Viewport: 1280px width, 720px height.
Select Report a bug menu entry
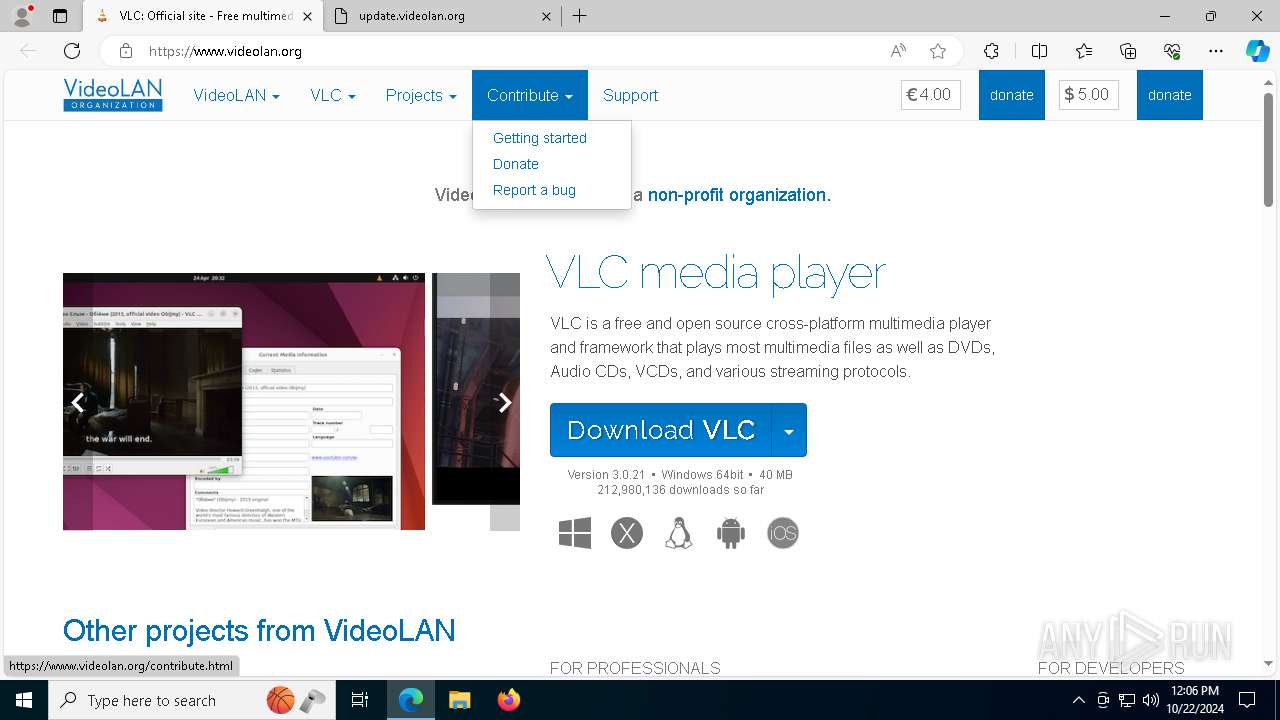point(534,190)
